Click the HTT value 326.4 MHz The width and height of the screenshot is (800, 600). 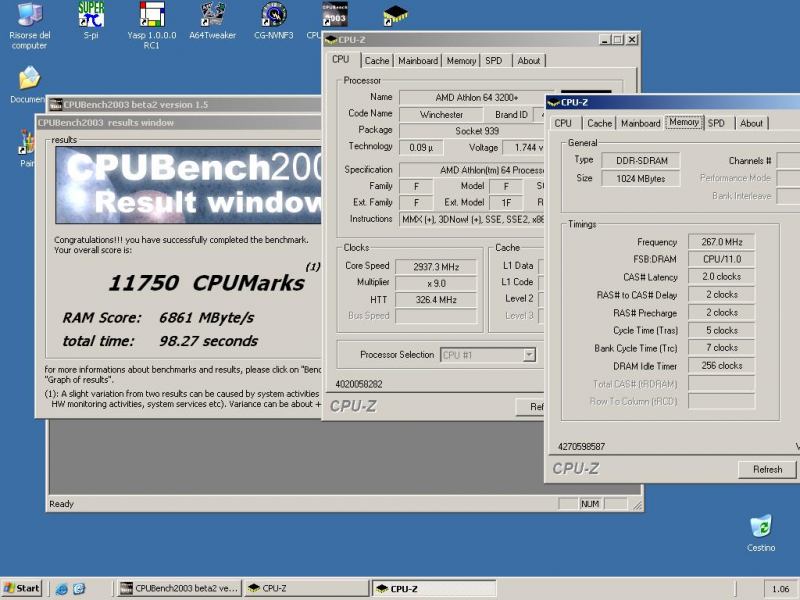click(x=436, y=299)
